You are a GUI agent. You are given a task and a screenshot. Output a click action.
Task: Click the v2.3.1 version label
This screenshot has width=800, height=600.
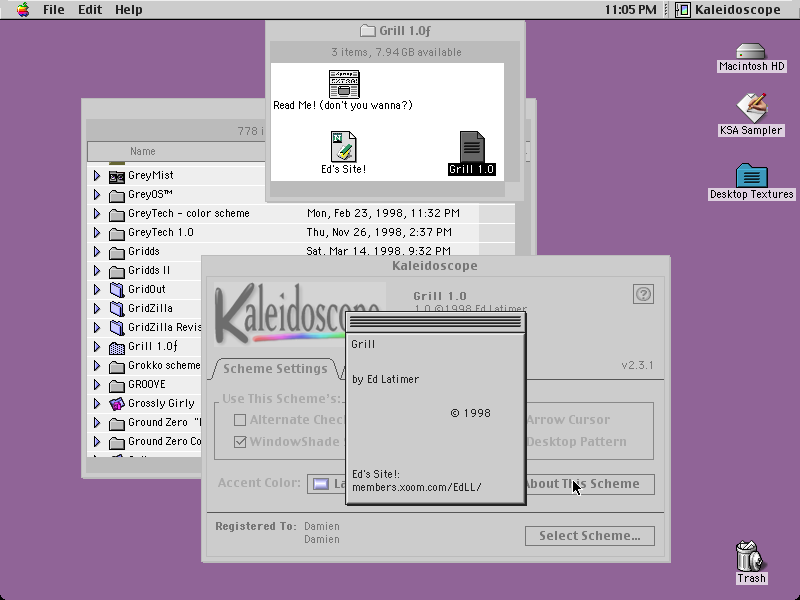(637, 365)
